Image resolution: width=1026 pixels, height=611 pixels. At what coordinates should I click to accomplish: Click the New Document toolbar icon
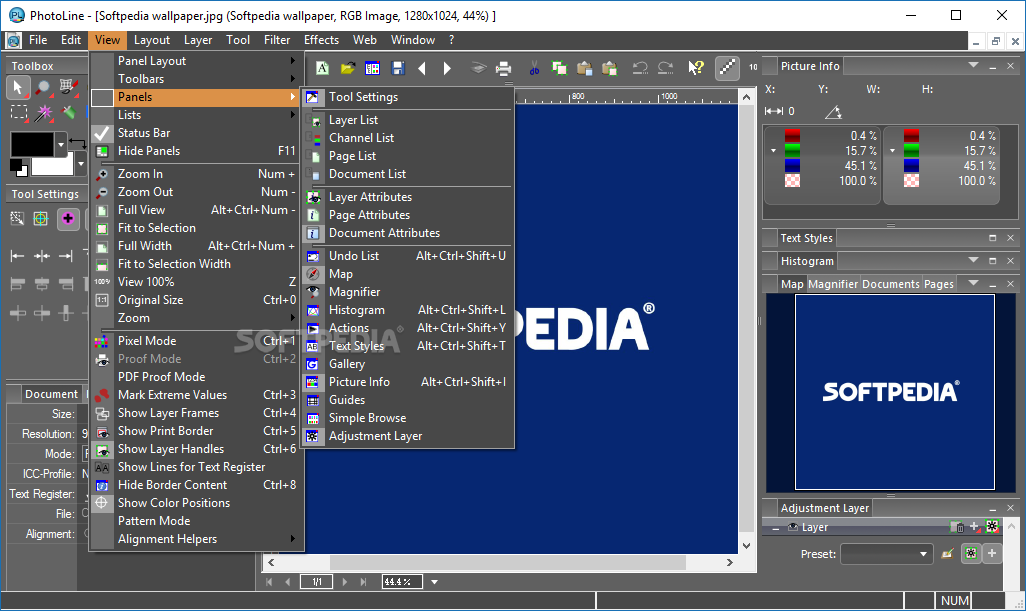(x=322, y=68)
